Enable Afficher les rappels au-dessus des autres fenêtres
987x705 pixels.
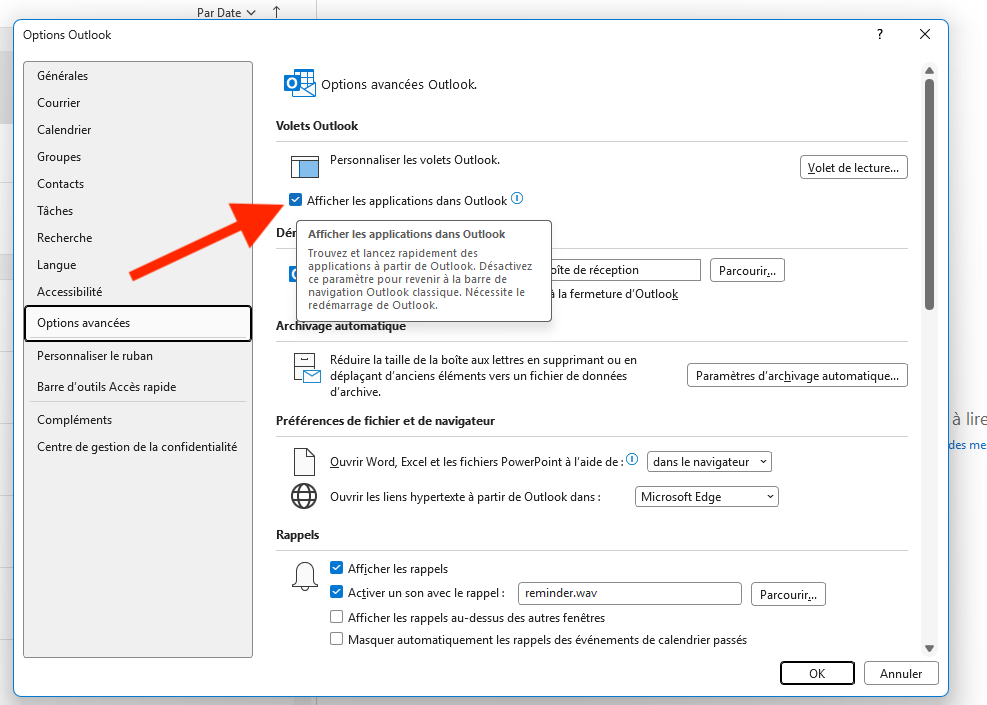click(x=337, y=617)
